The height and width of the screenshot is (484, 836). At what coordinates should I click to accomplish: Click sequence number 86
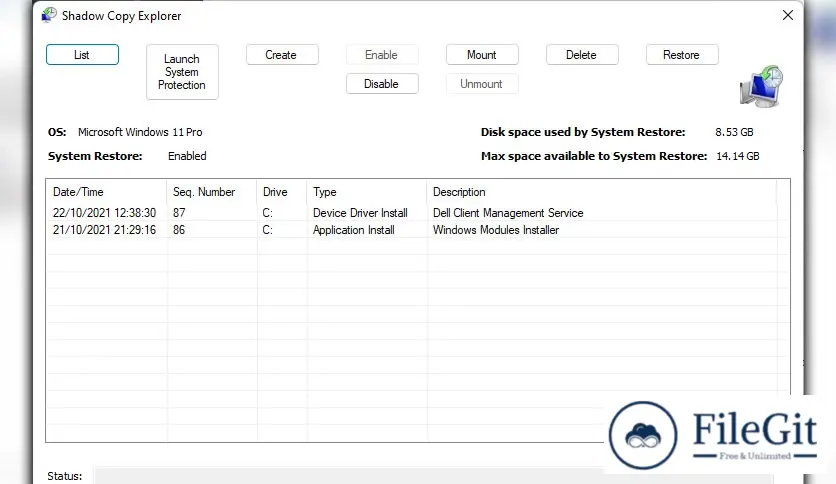tap(179, 230)
